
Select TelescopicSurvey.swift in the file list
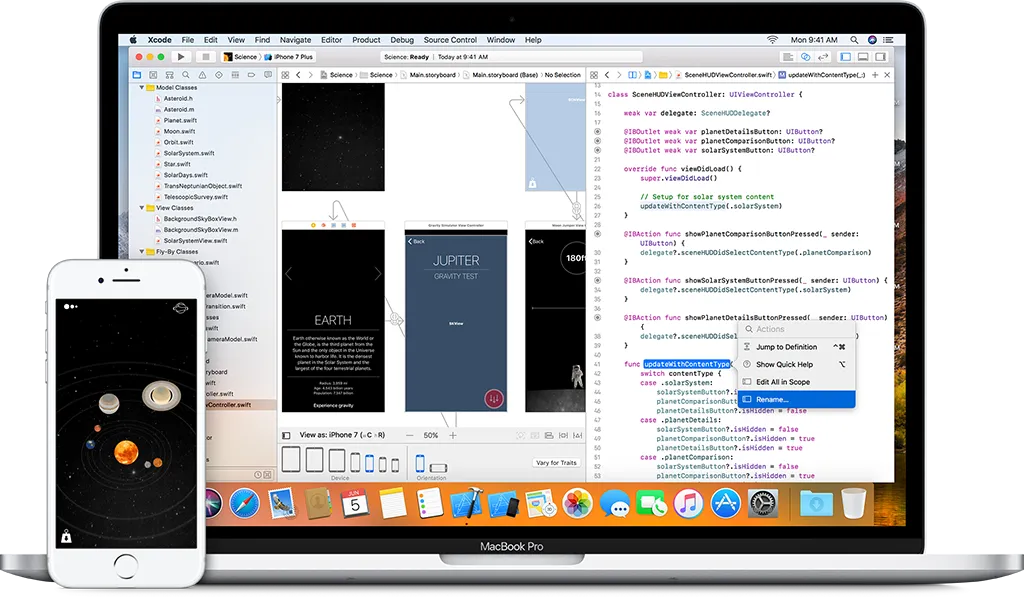coord(195,197)
